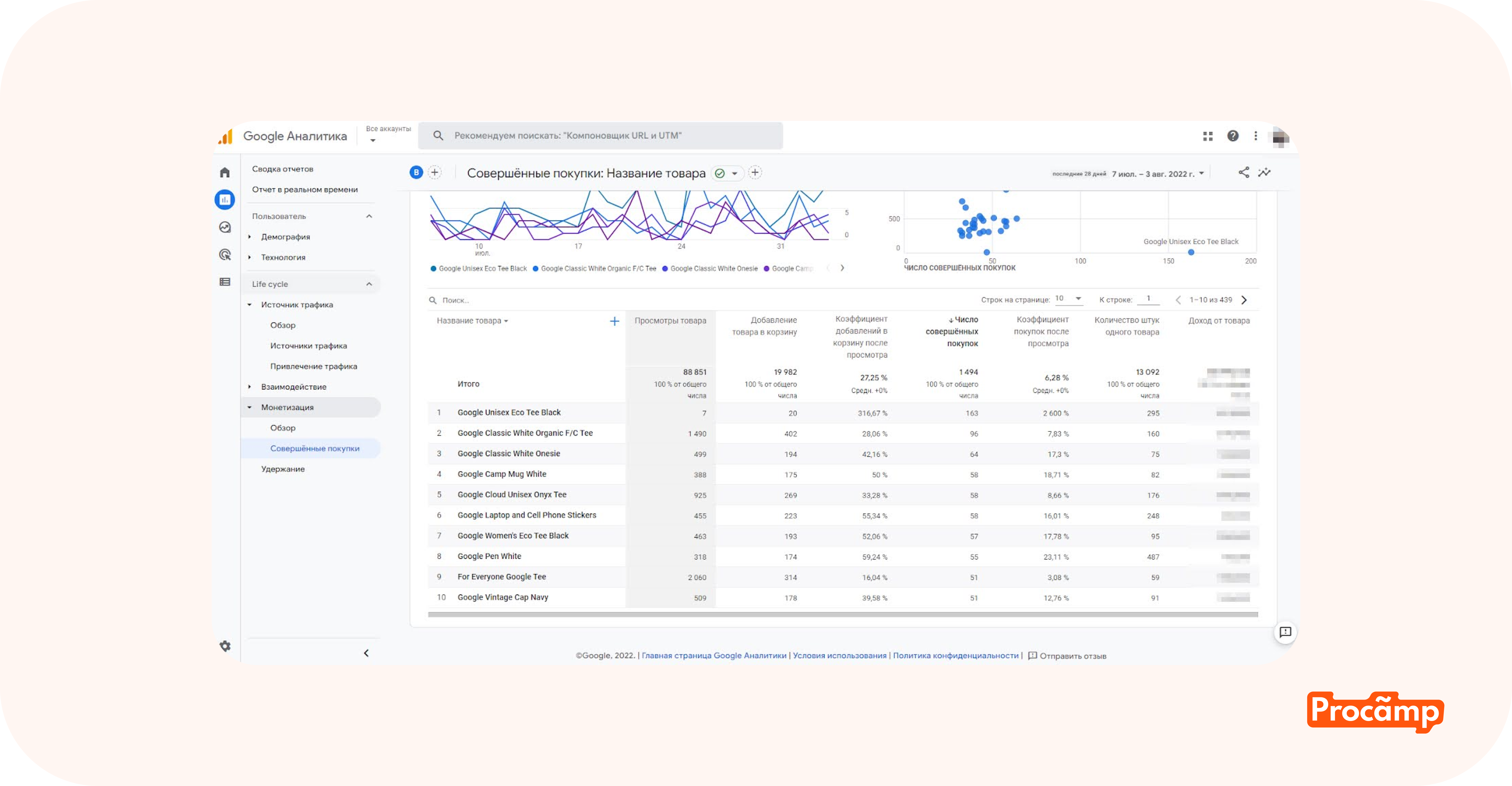
Task: Add a comparison with plus icon
Action: click(x=435, y=173)
